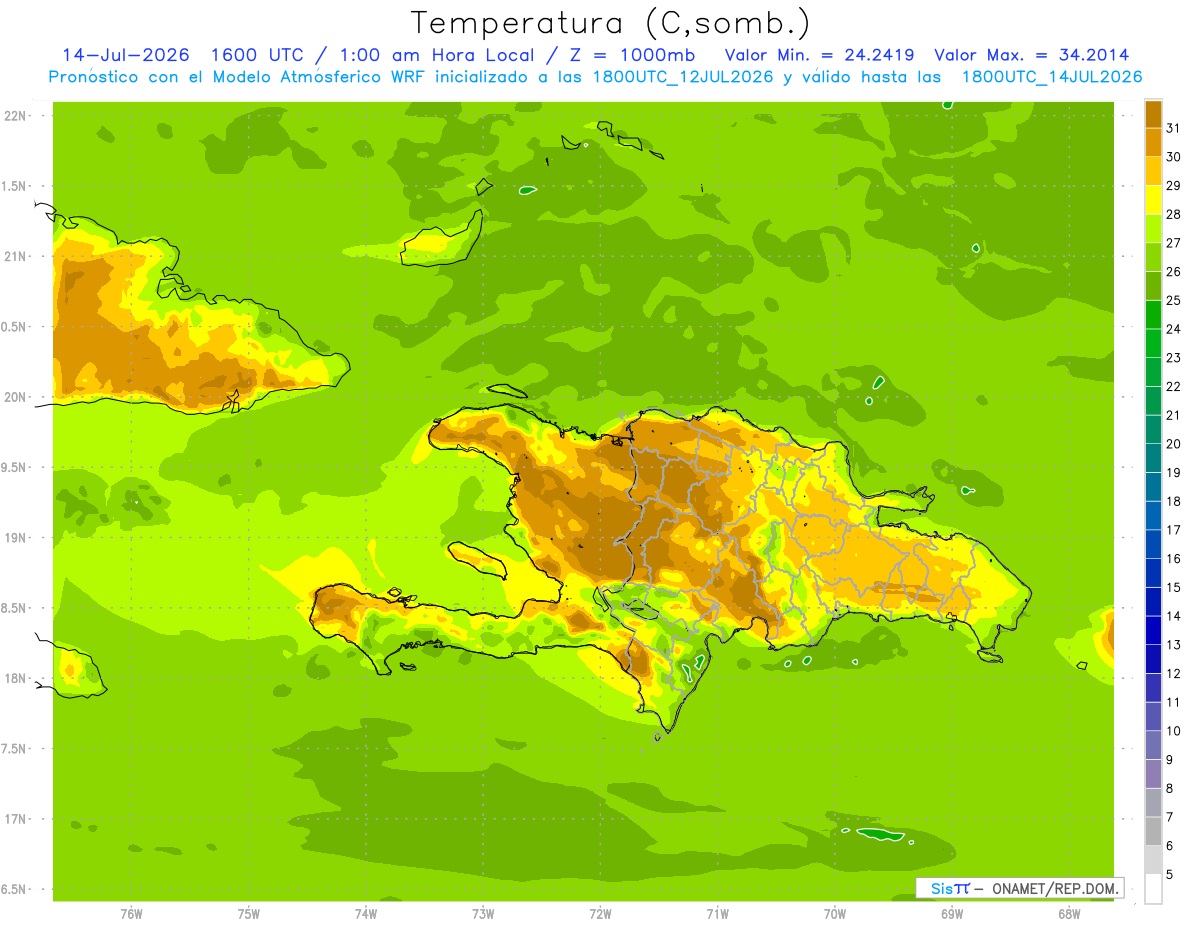Click color scale value '25'
Viewport: 1200px width, 927px height.
(1174, 300)
